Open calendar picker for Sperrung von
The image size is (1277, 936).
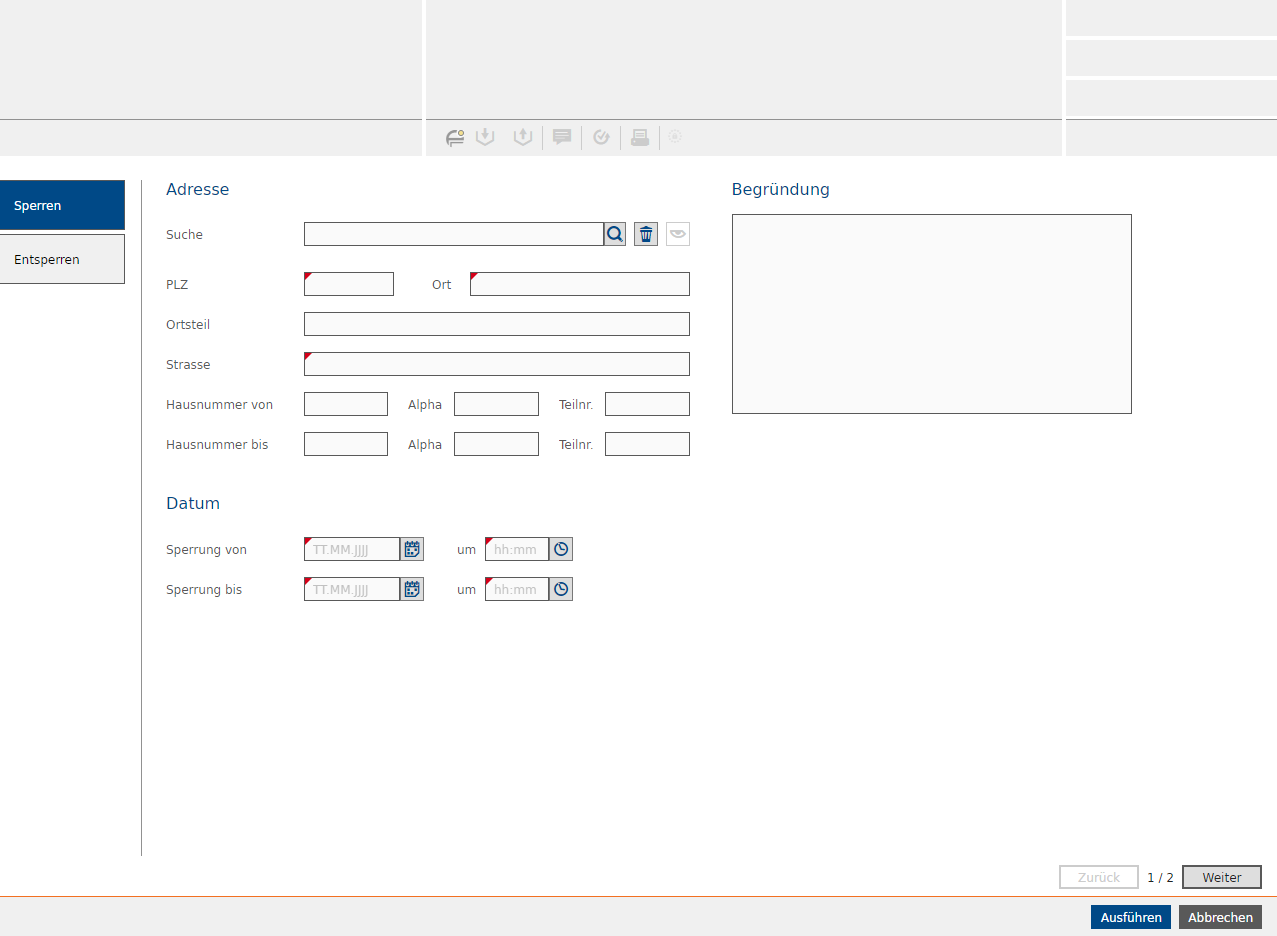[412, 549]
